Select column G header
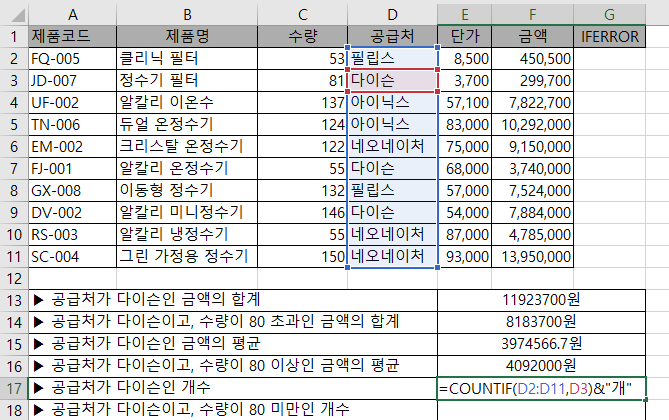 click(x=610, y=15)
